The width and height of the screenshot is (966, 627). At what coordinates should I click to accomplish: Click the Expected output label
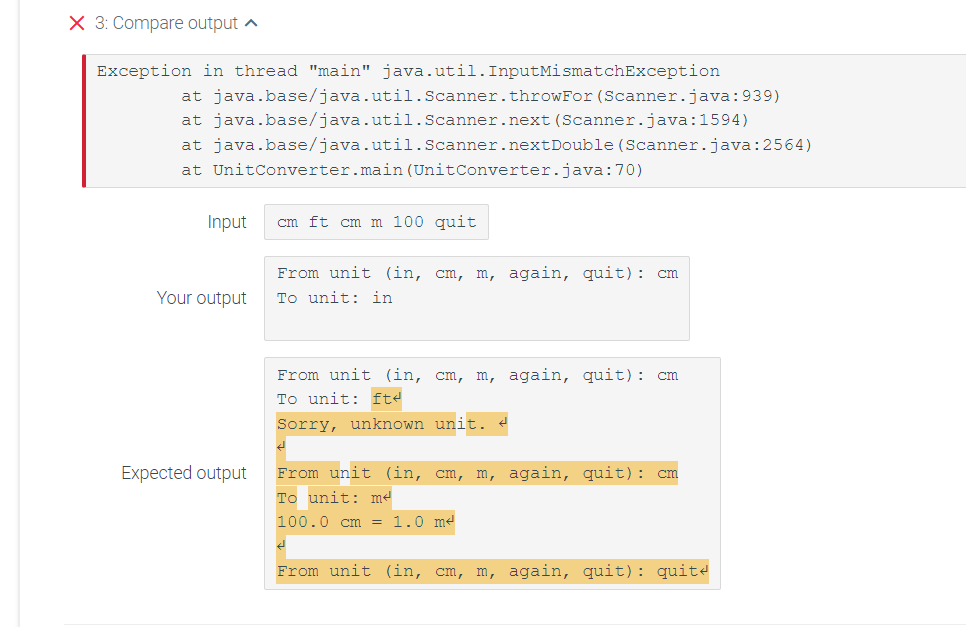pos(184,473)
